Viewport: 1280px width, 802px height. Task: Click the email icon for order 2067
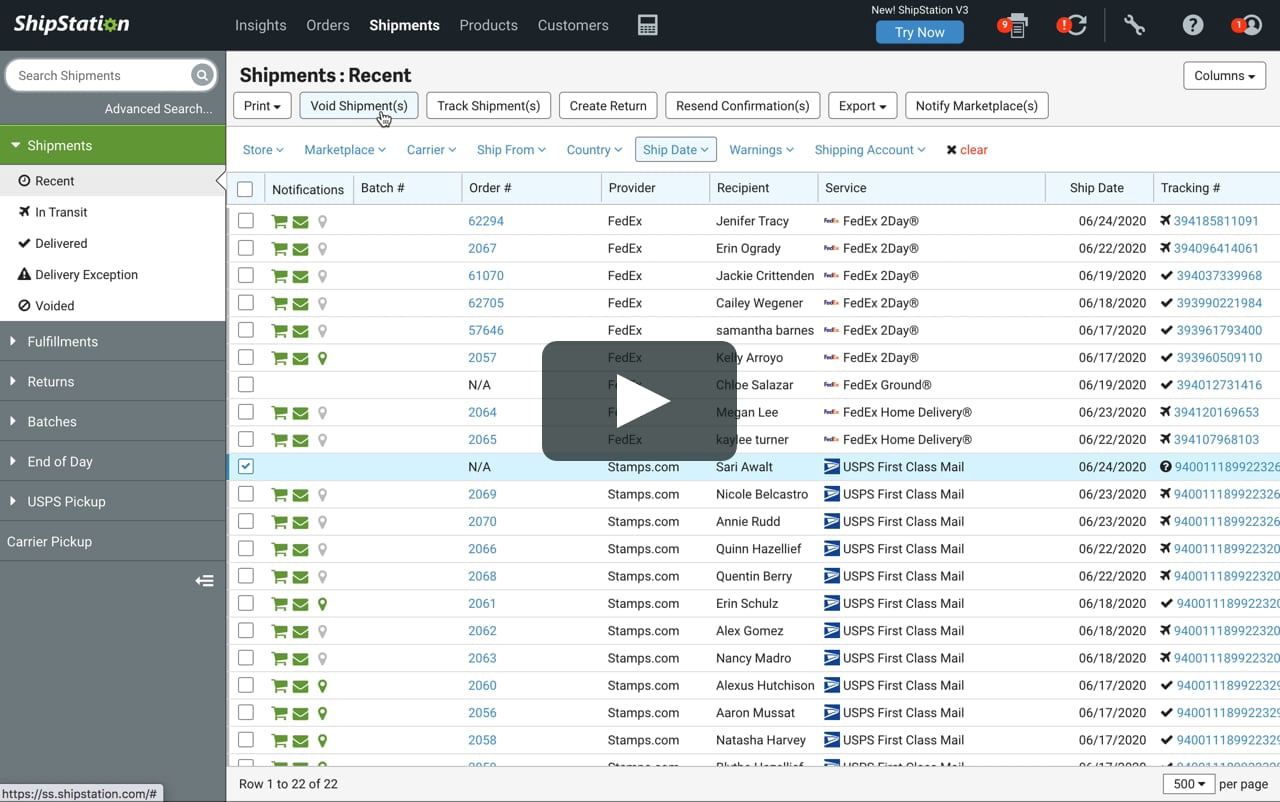tap(300, 249)
